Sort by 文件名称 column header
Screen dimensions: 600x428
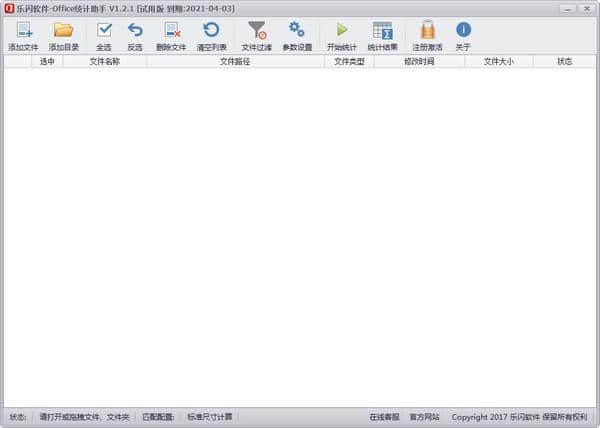click(105, 61)
